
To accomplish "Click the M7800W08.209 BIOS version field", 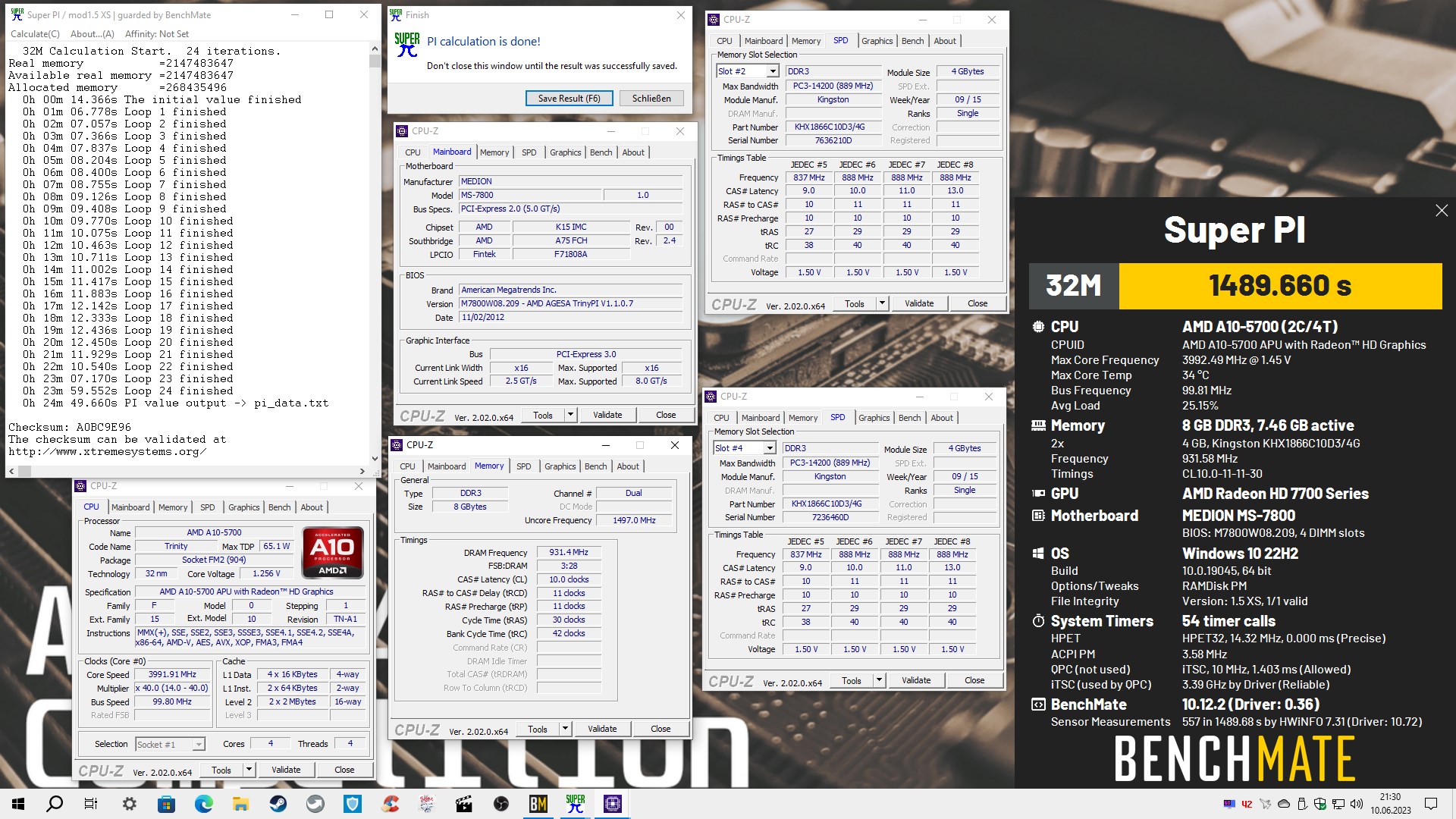I will coord(571,303).
